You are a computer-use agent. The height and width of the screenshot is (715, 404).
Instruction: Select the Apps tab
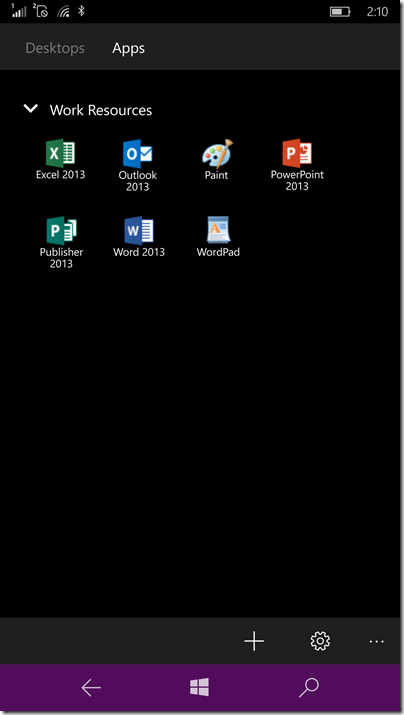coord(129,48)
